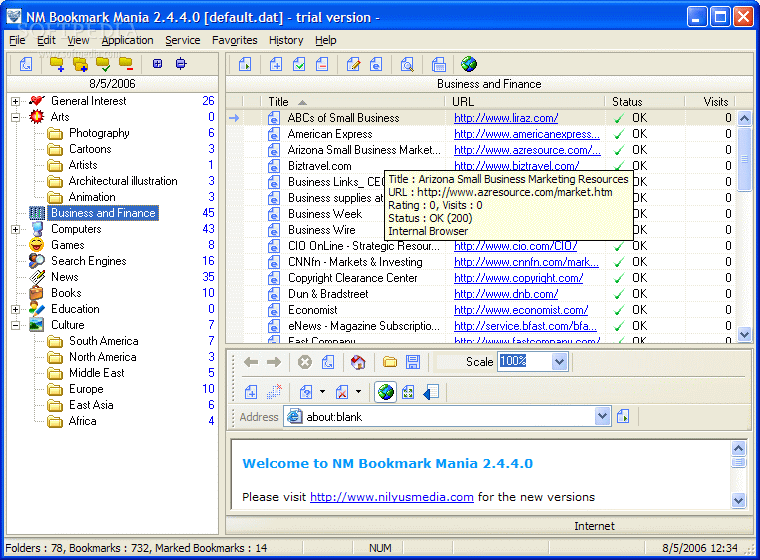The height and width of the screenshot is (560, 760).
Task: Click the expand all tree nodes icon
Action: pyautogui.click(x=158, y=64)
